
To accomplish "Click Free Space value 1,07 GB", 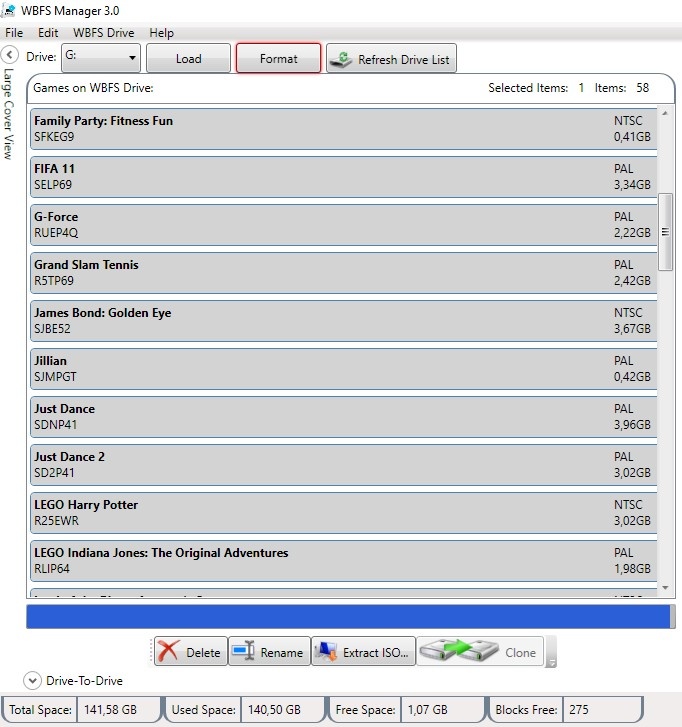I will tap(427, 709).
